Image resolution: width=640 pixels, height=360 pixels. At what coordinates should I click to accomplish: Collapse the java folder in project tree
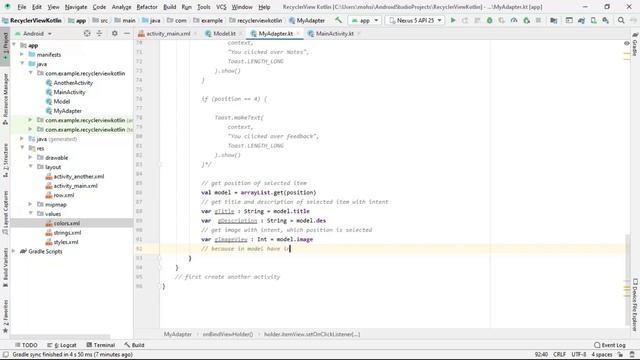22,64
